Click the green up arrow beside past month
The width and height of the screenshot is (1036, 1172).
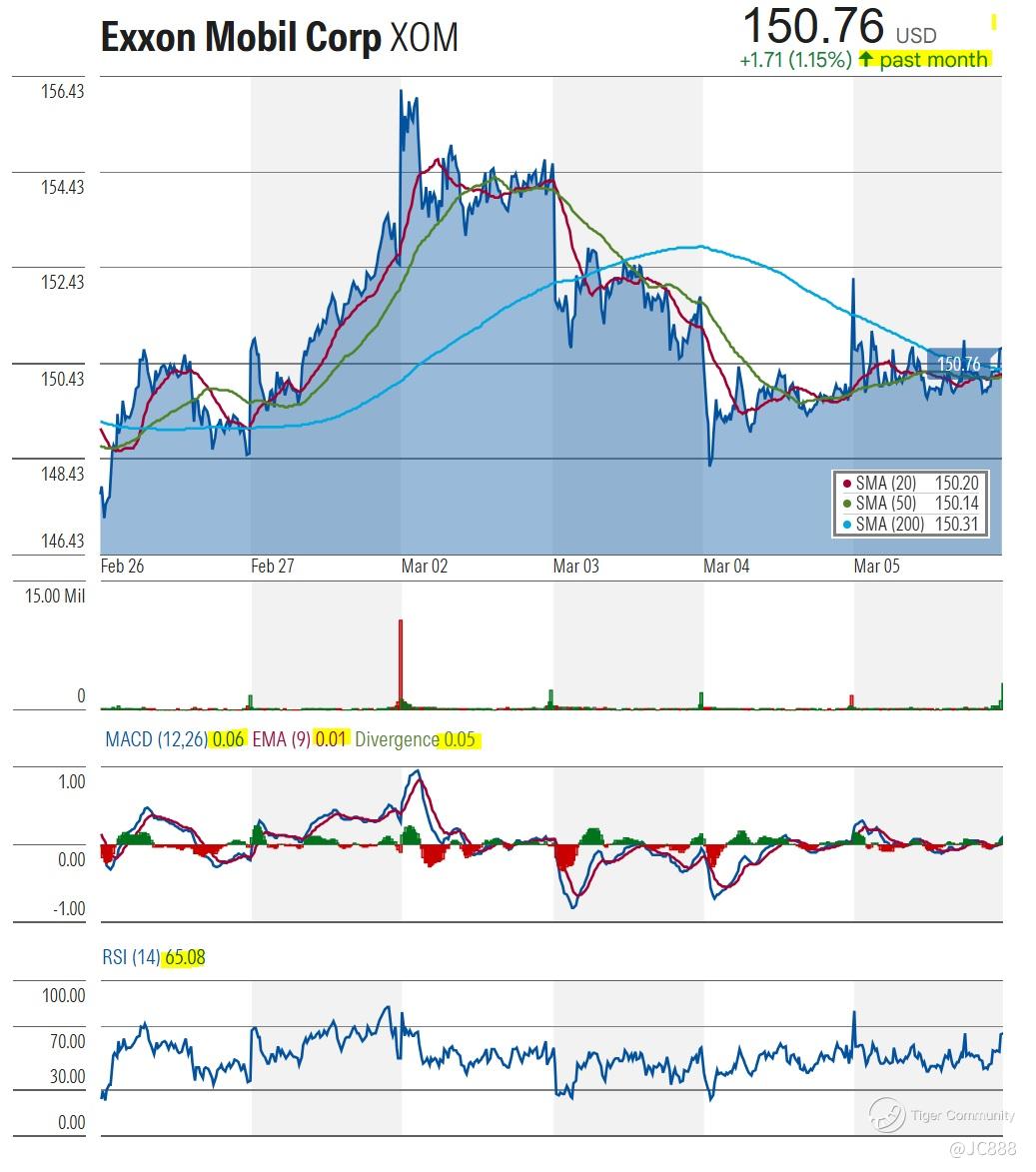click(866, 58)
